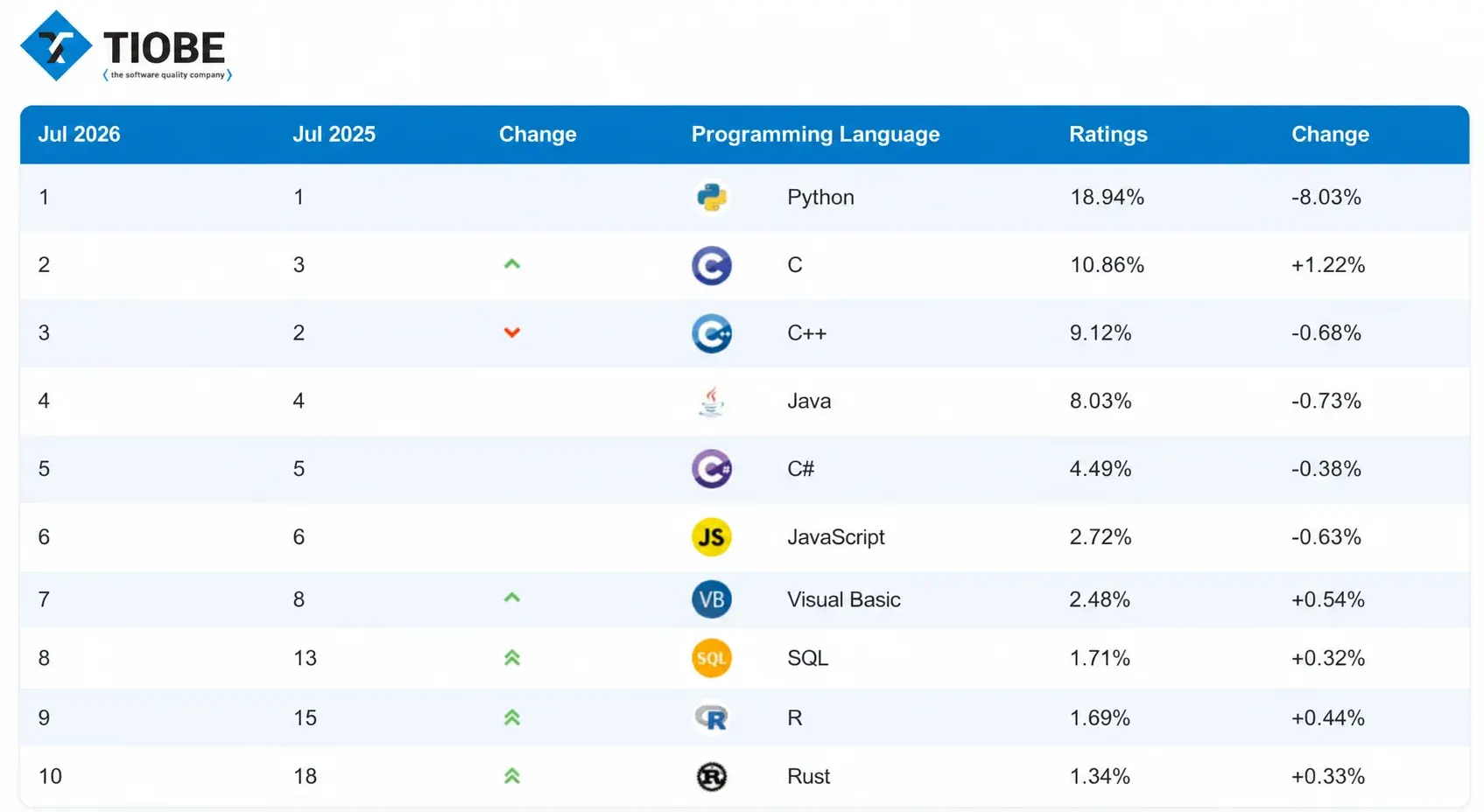Click the orange SQL icon
This screenshot has width=1484, height=812.
[x=711, y=658]
